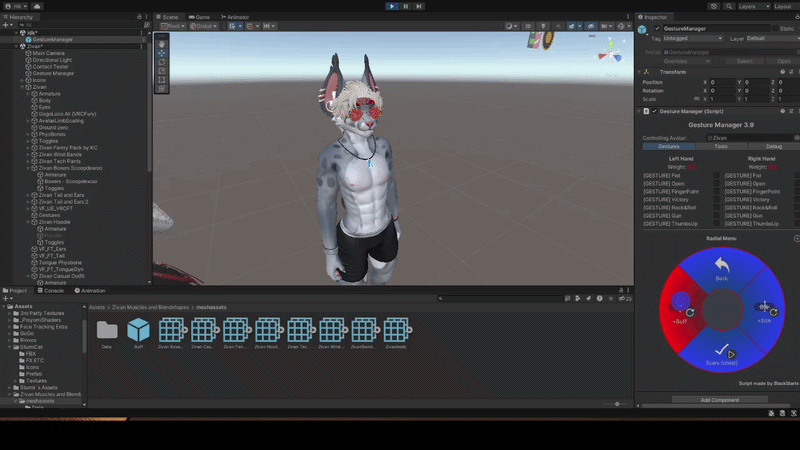Open the Layers dropdown in top toolbar
The image size is (800, 450).
point(750,6)
